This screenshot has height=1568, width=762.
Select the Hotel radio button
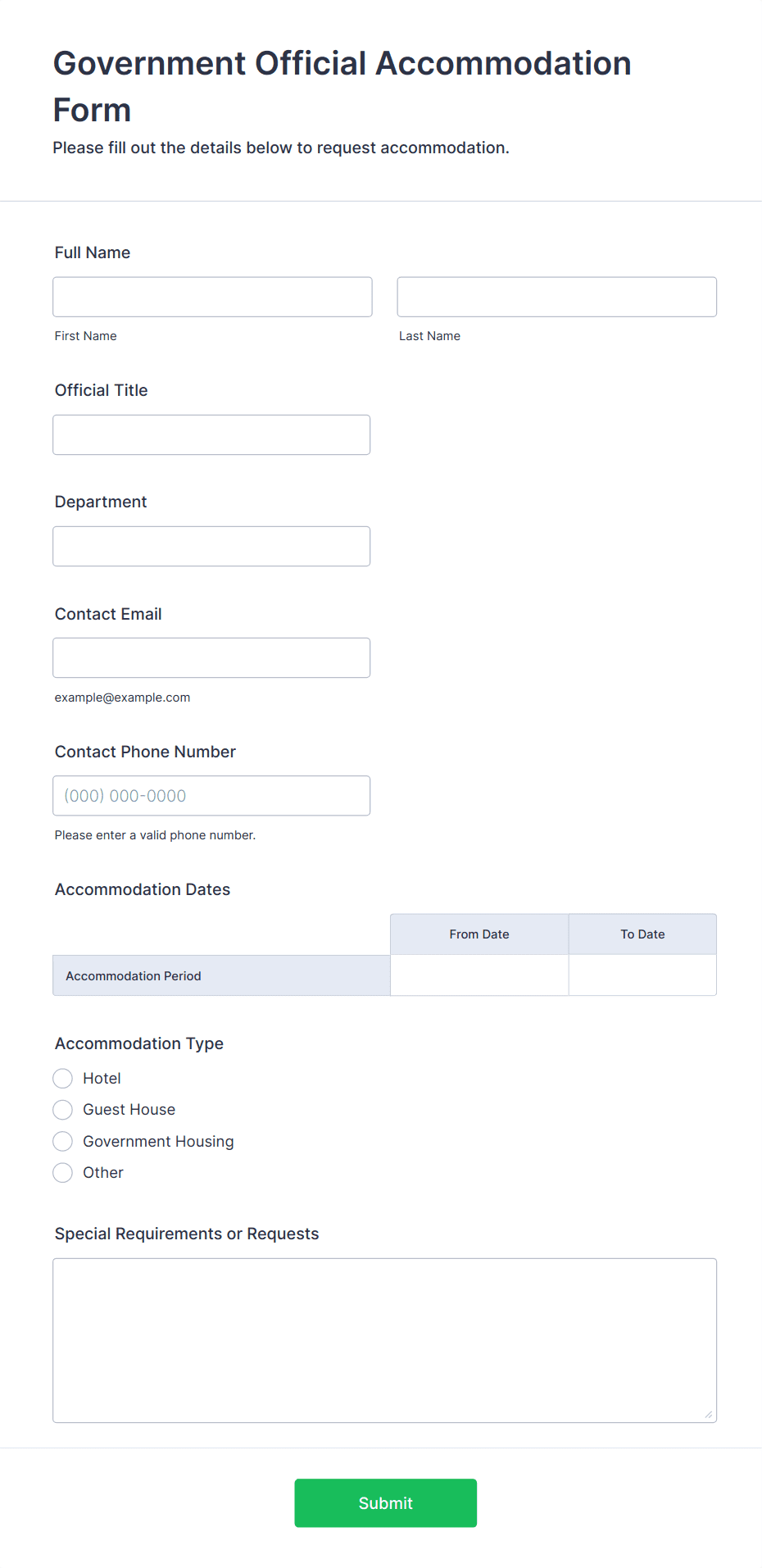click(63, 1078)
